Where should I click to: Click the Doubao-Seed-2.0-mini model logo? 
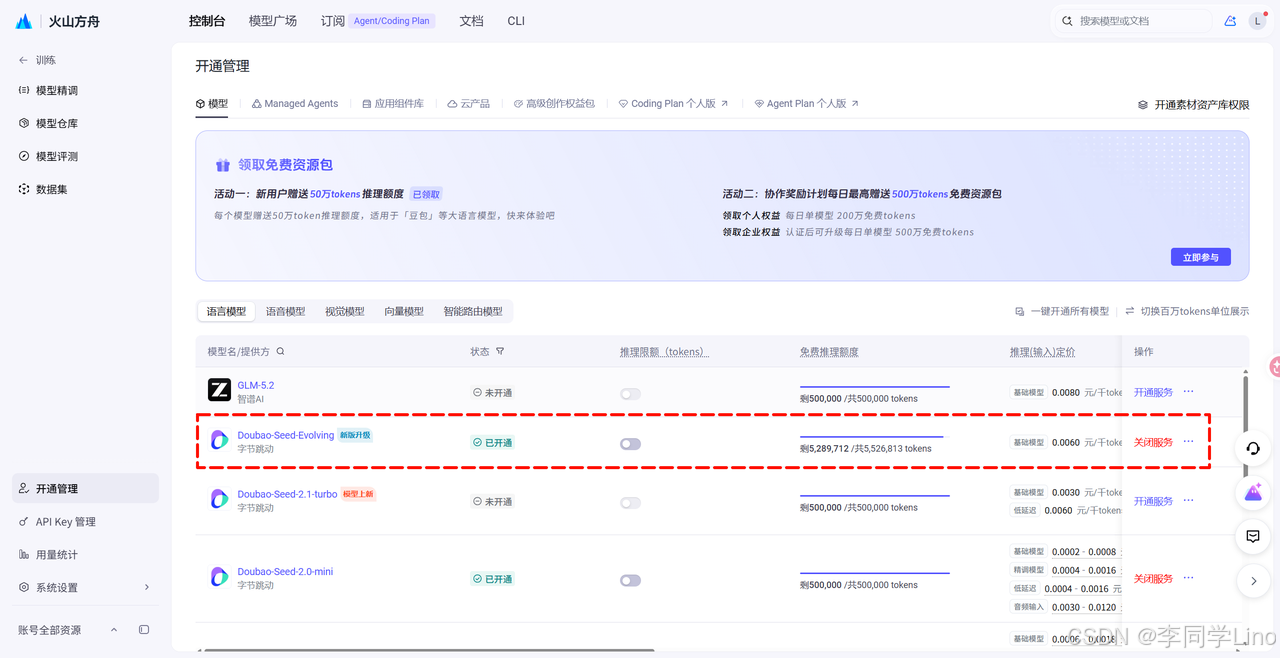point(219,577)
